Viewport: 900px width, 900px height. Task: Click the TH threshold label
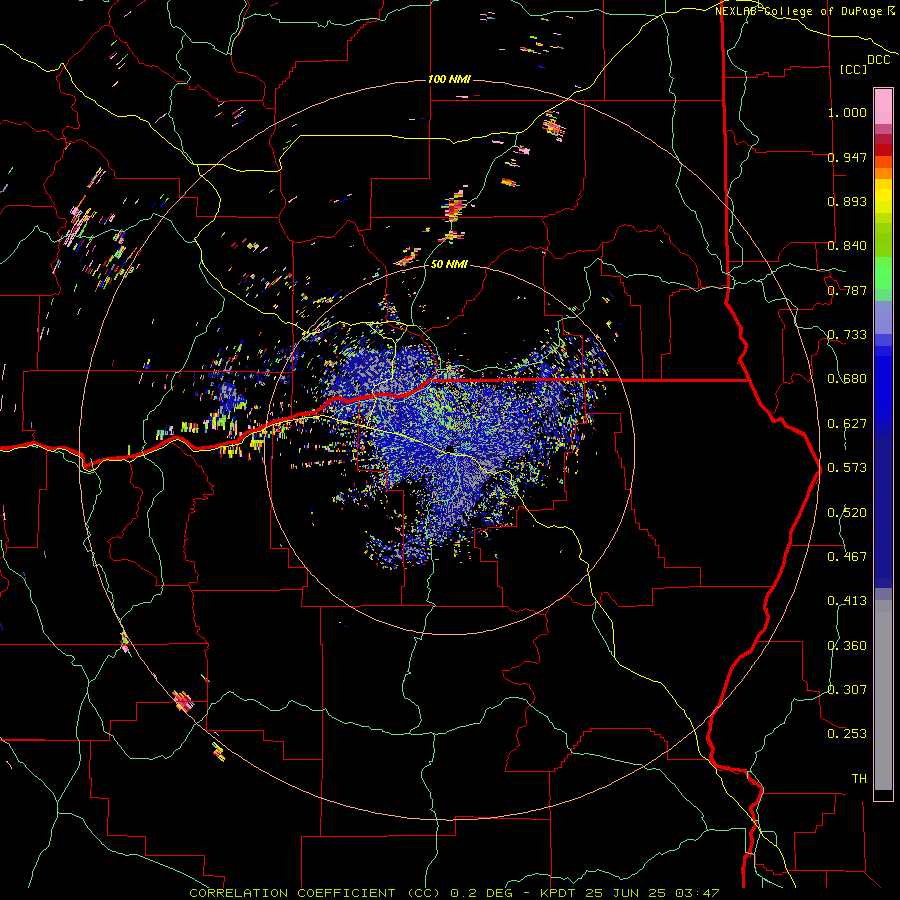pyautogui.click(x=859, y=779)
